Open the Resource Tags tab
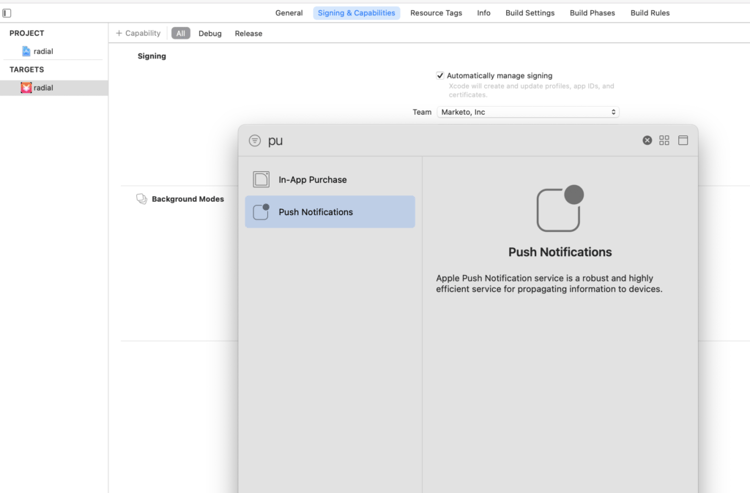 (x=436, y=13)
